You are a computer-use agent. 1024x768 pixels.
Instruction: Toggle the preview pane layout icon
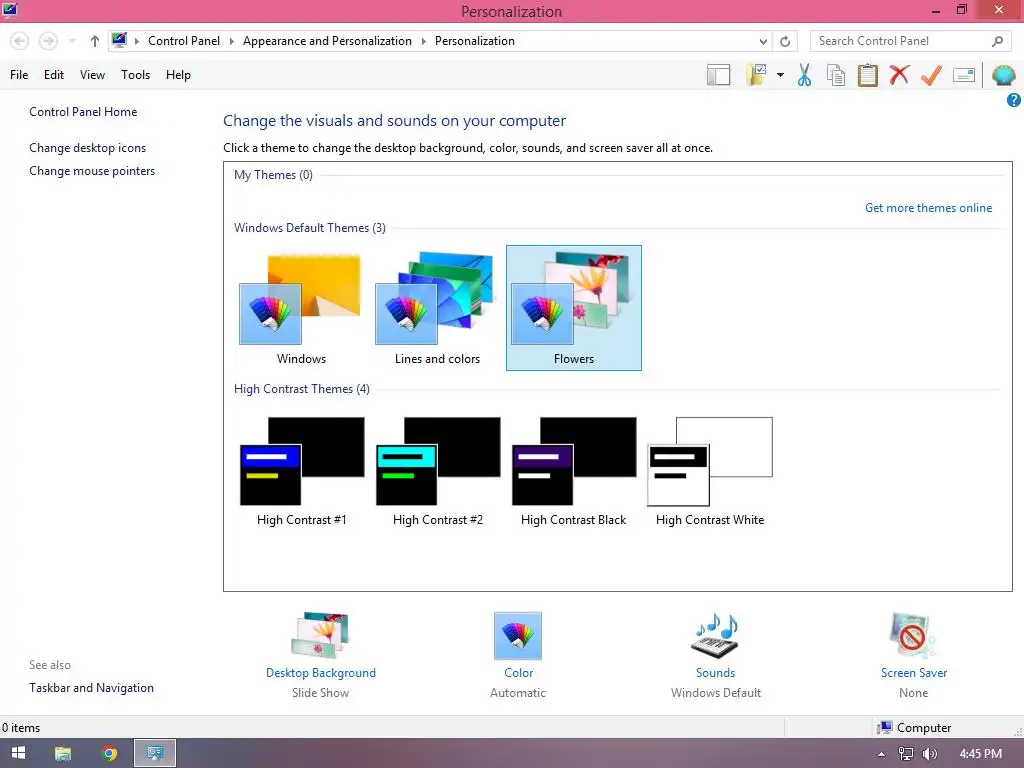(x=718, y=75)
